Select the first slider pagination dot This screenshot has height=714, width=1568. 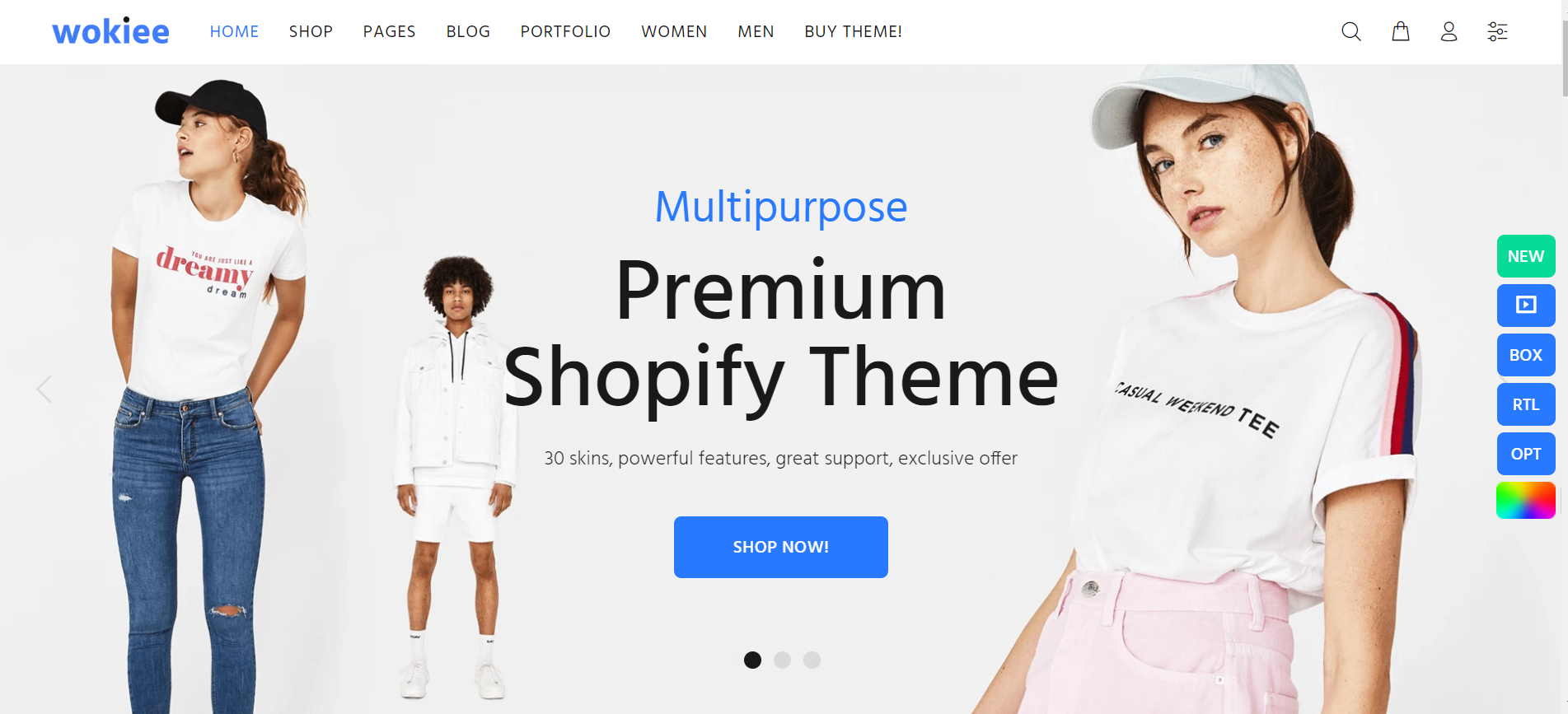[x=752, y=660]
